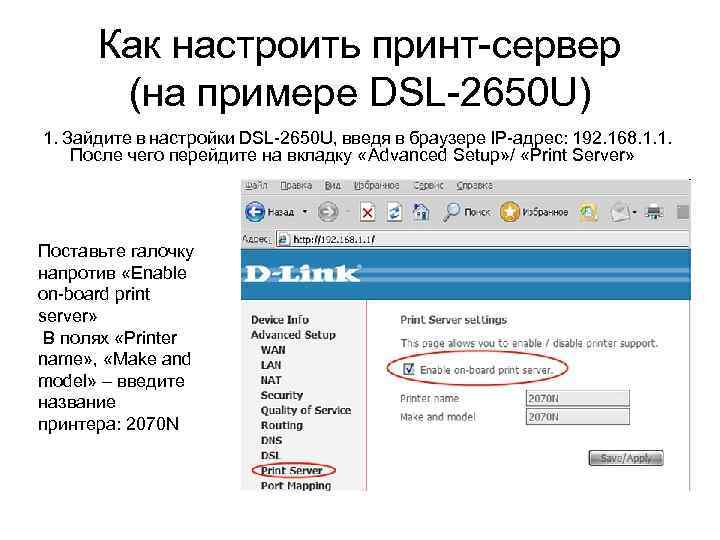Select Security in the sidebar
Viewport: 720px width, 540px height.
tap(282, 395)
